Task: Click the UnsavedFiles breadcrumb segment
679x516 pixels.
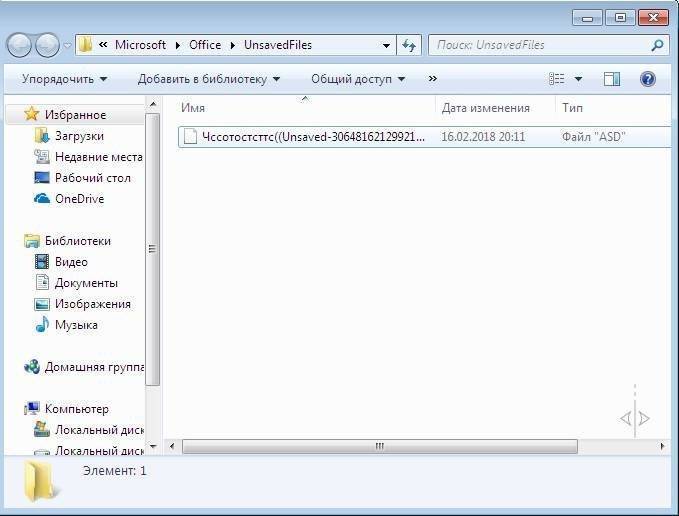Action: pyautogui.click(x=278, y=45)
